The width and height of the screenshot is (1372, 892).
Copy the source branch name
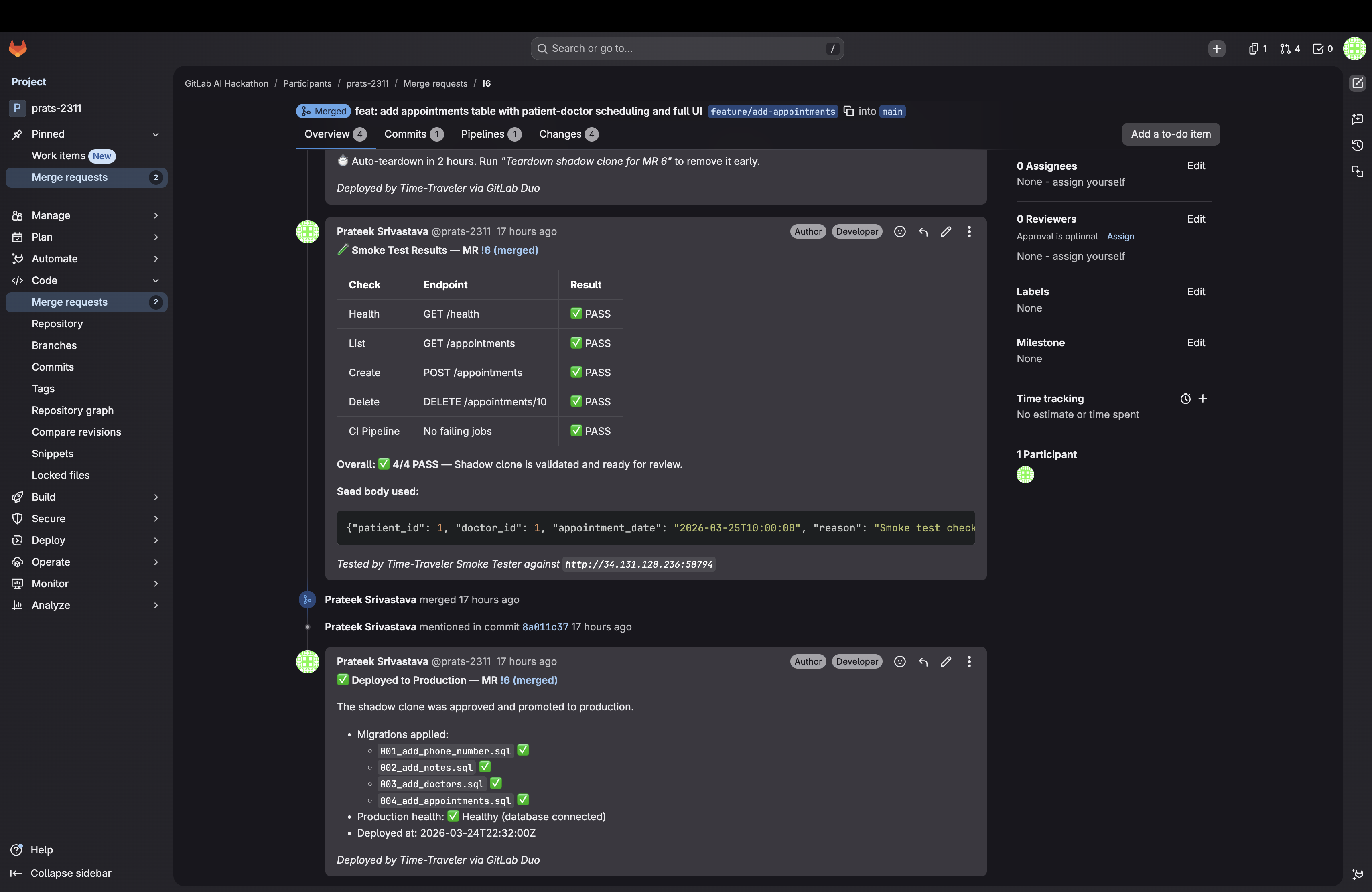tap(848, 111)
